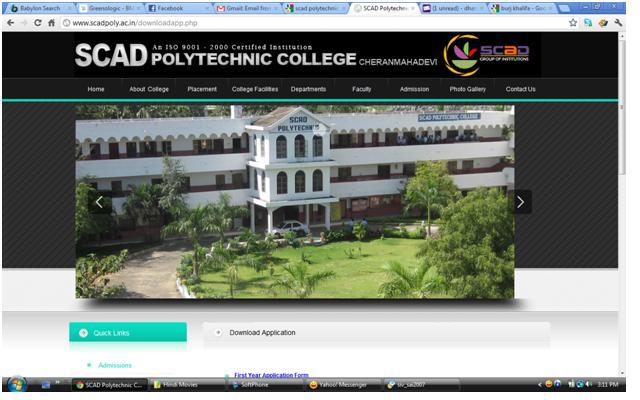Click the volume icon in system tray
The image size is (640, 400).
click(589, 384)
